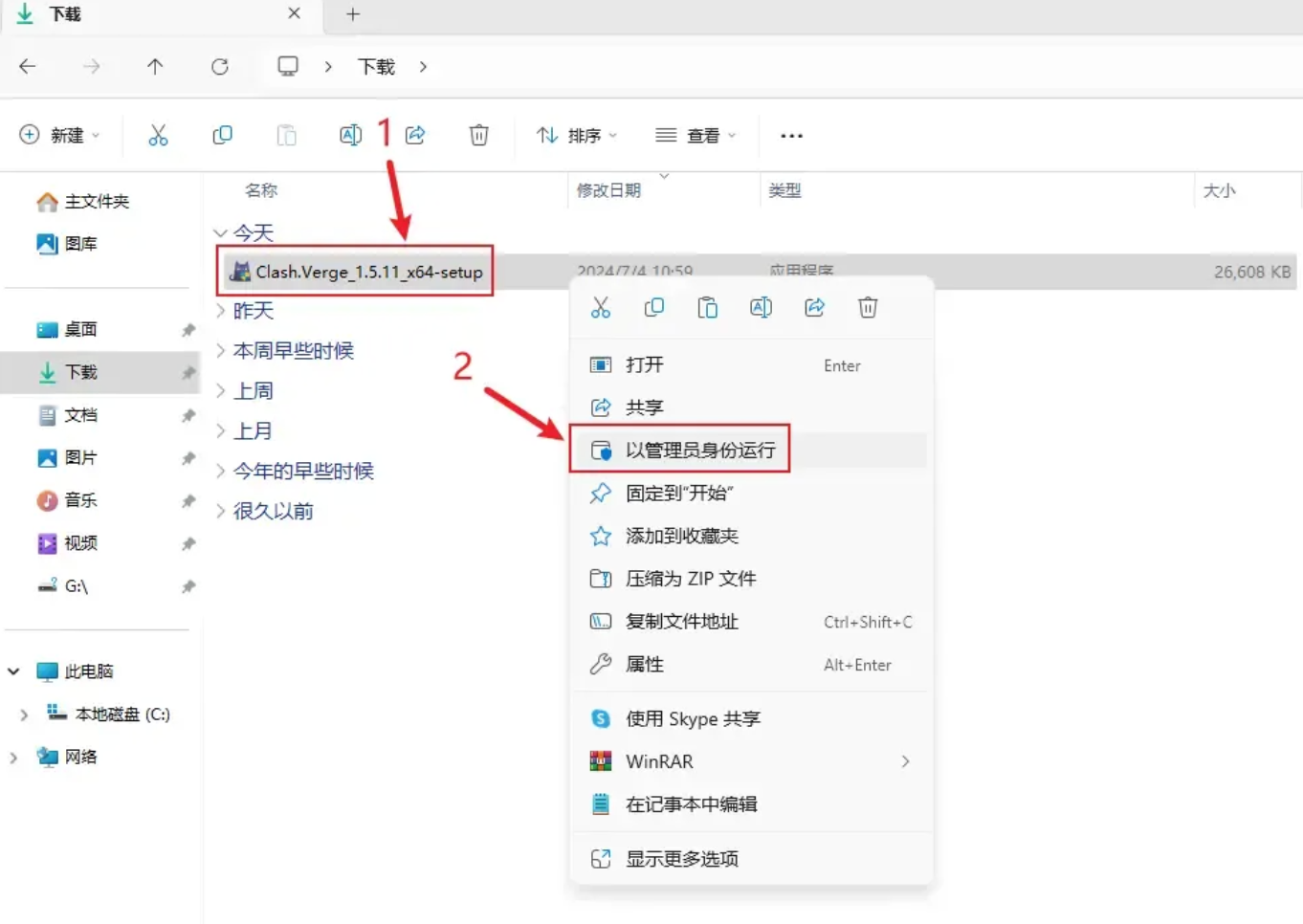This screenshot has width=1303, height=924.
Task: Open the three-dots more options menu
Action: click(791, 136)
